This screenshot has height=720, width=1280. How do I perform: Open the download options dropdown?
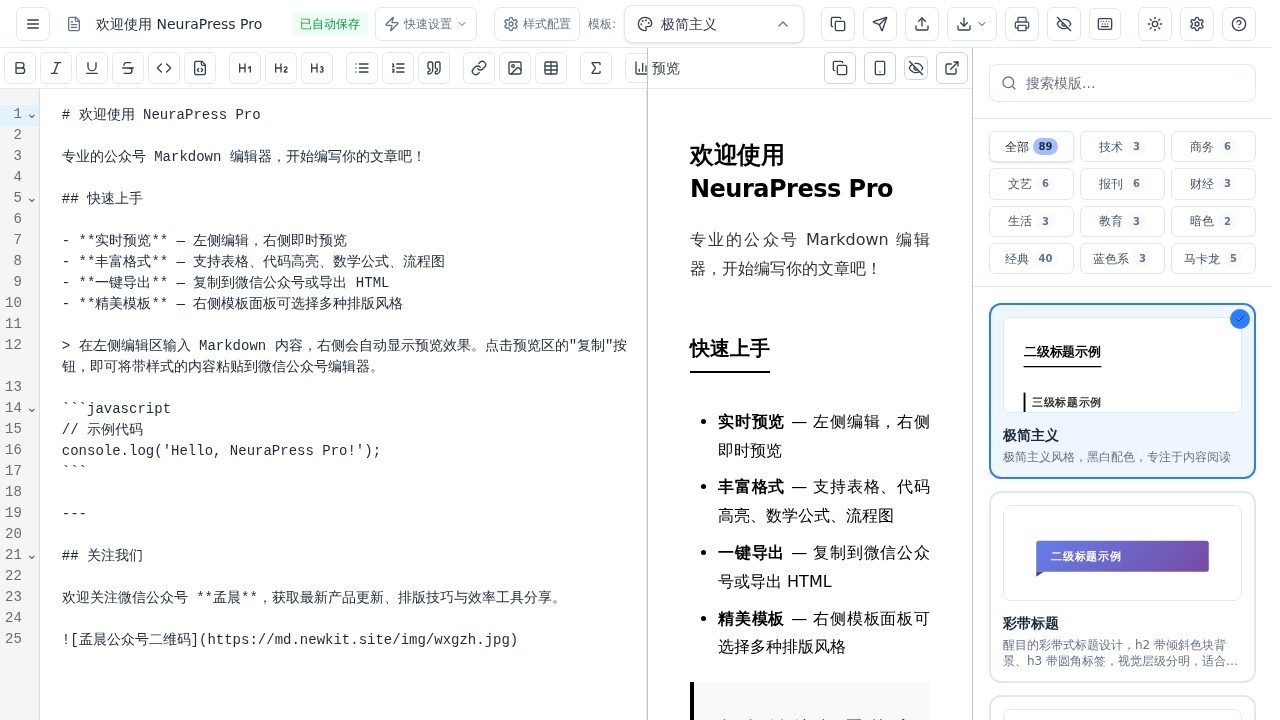point(972,24)
